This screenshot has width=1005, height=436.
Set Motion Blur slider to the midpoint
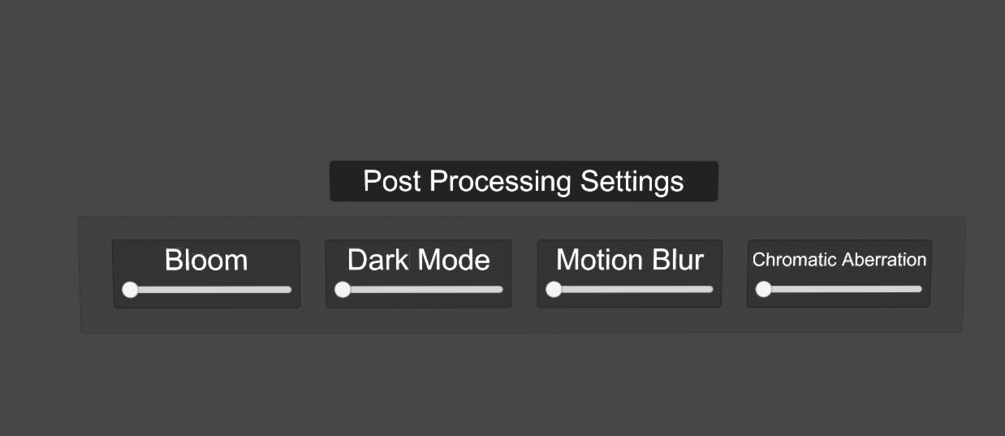click(633, 290)
